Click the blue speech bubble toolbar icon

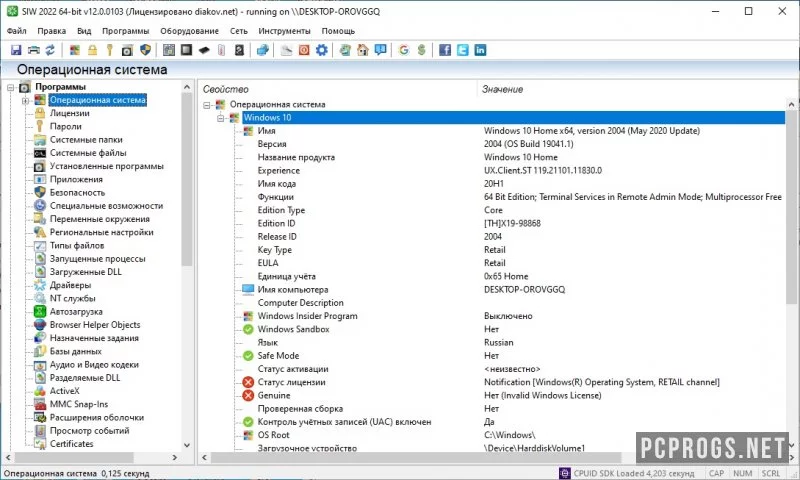[380, 50]
